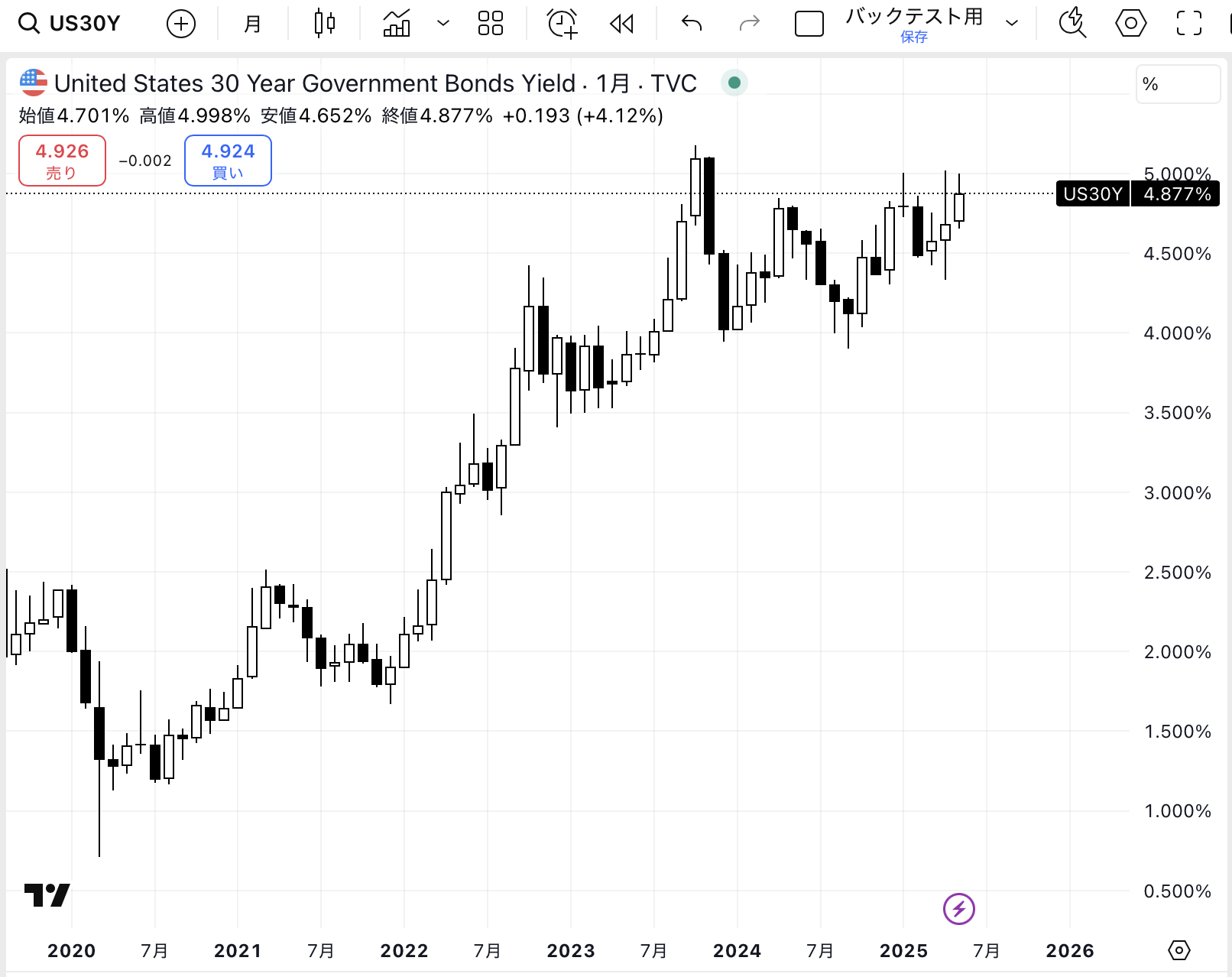This screenshot has height=977, width=1232.
Task: Click the 終値4.877% close value
Action: click(437, 116)
